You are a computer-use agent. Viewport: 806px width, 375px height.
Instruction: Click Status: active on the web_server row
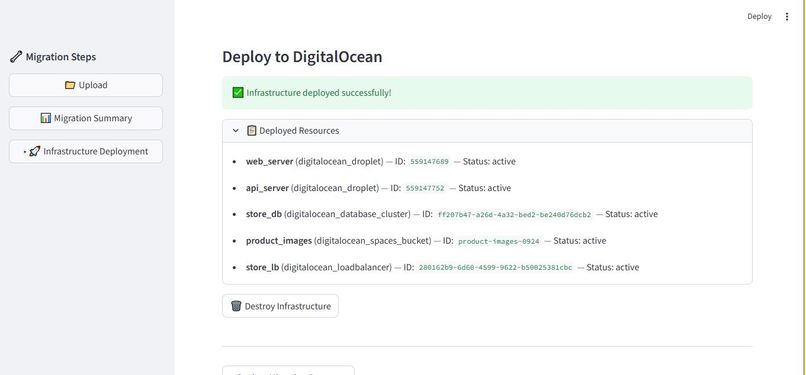(489, 161)
